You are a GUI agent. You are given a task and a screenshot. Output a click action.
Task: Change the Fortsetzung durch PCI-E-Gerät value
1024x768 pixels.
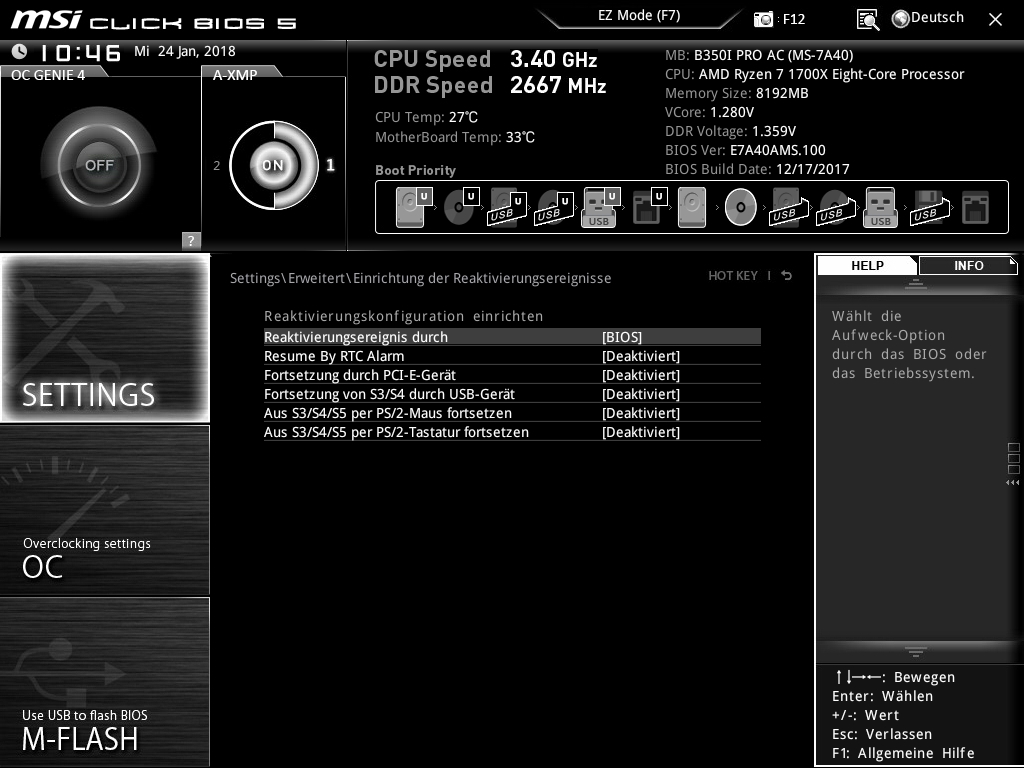point(641,375)
